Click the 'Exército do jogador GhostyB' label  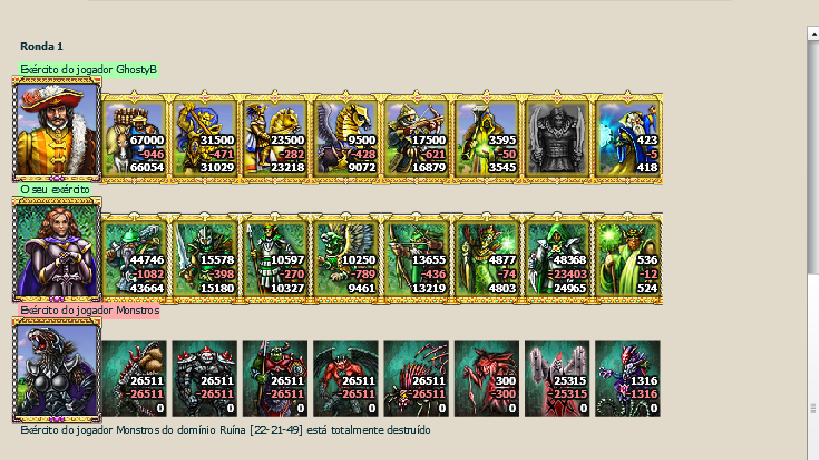pyautogui.click(x=88, y=69)
